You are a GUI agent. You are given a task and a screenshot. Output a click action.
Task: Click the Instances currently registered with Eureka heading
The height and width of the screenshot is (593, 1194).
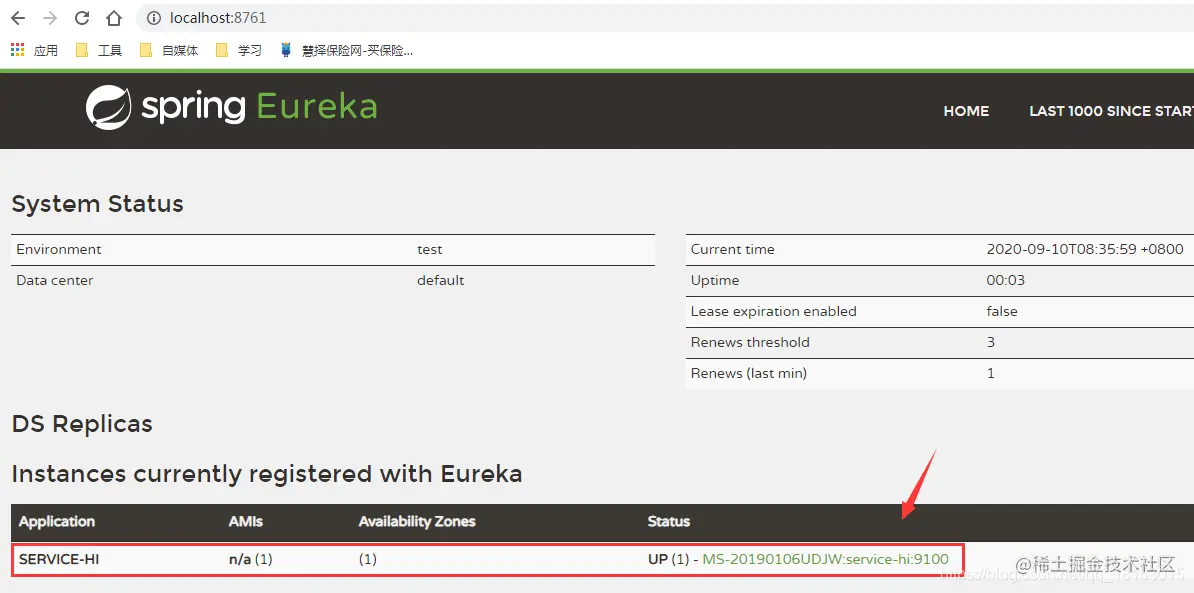(267, 474)
